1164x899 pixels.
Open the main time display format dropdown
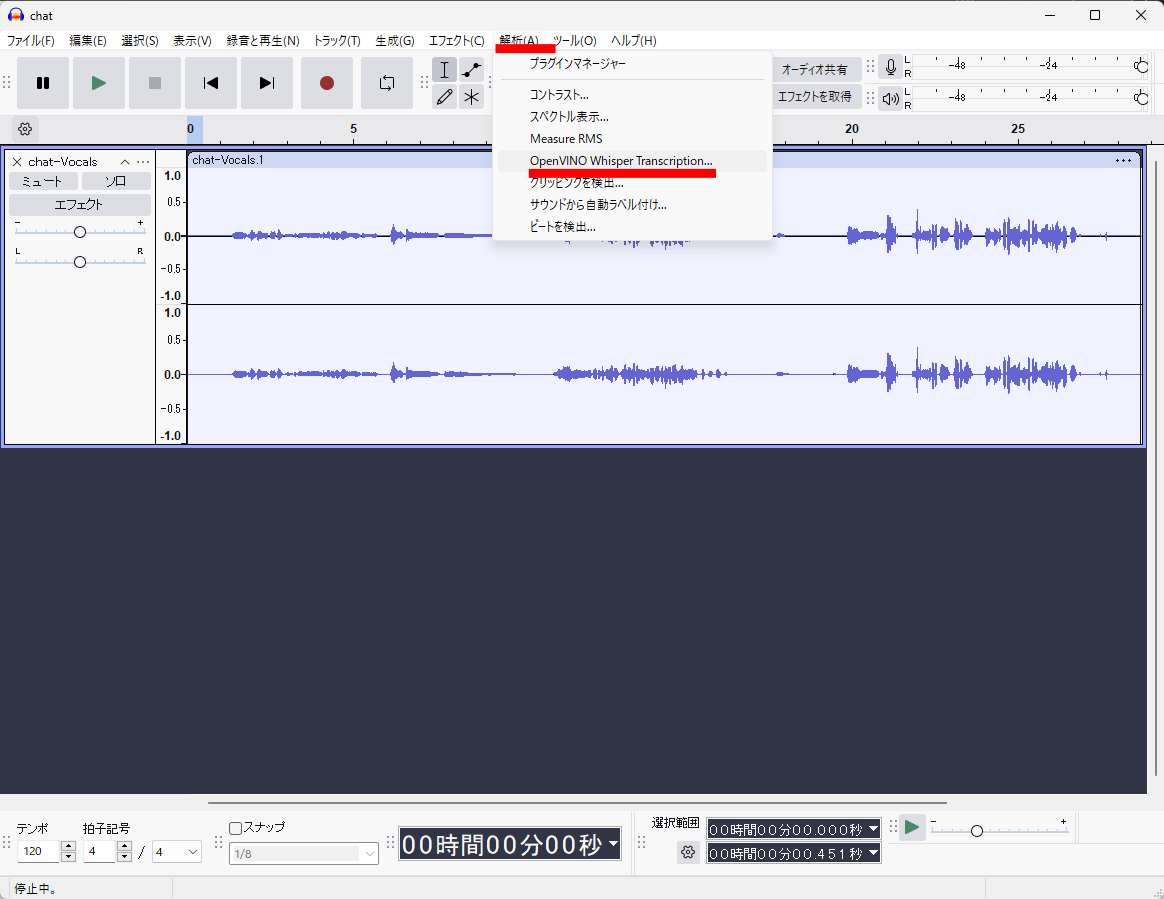(613, 844)
